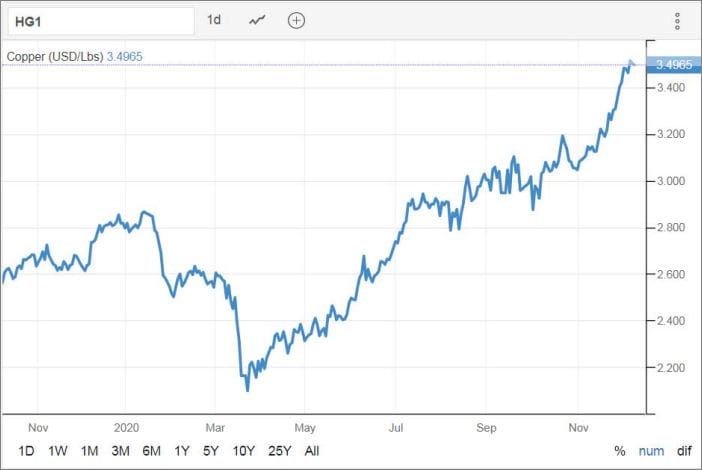Click the add indicator plus icon
The height and width of the screenshot is (470, 702).
(296, 20)
